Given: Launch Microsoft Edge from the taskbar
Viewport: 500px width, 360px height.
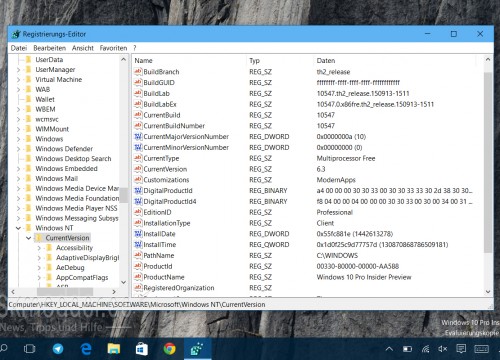Looking at the screenshot, I should (86, 349).
